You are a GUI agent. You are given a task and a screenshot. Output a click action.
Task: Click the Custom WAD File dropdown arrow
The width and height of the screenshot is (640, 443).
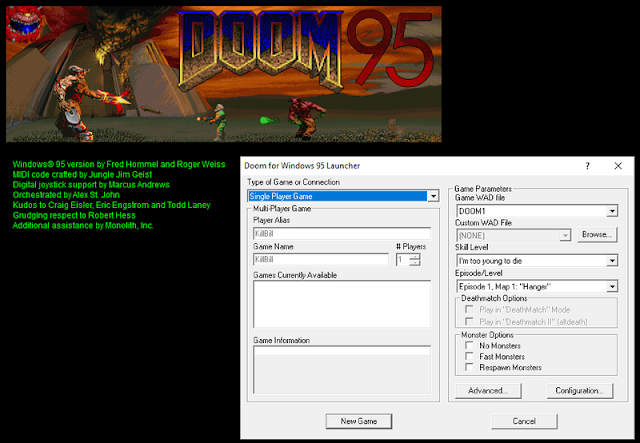tap(565, 236)
